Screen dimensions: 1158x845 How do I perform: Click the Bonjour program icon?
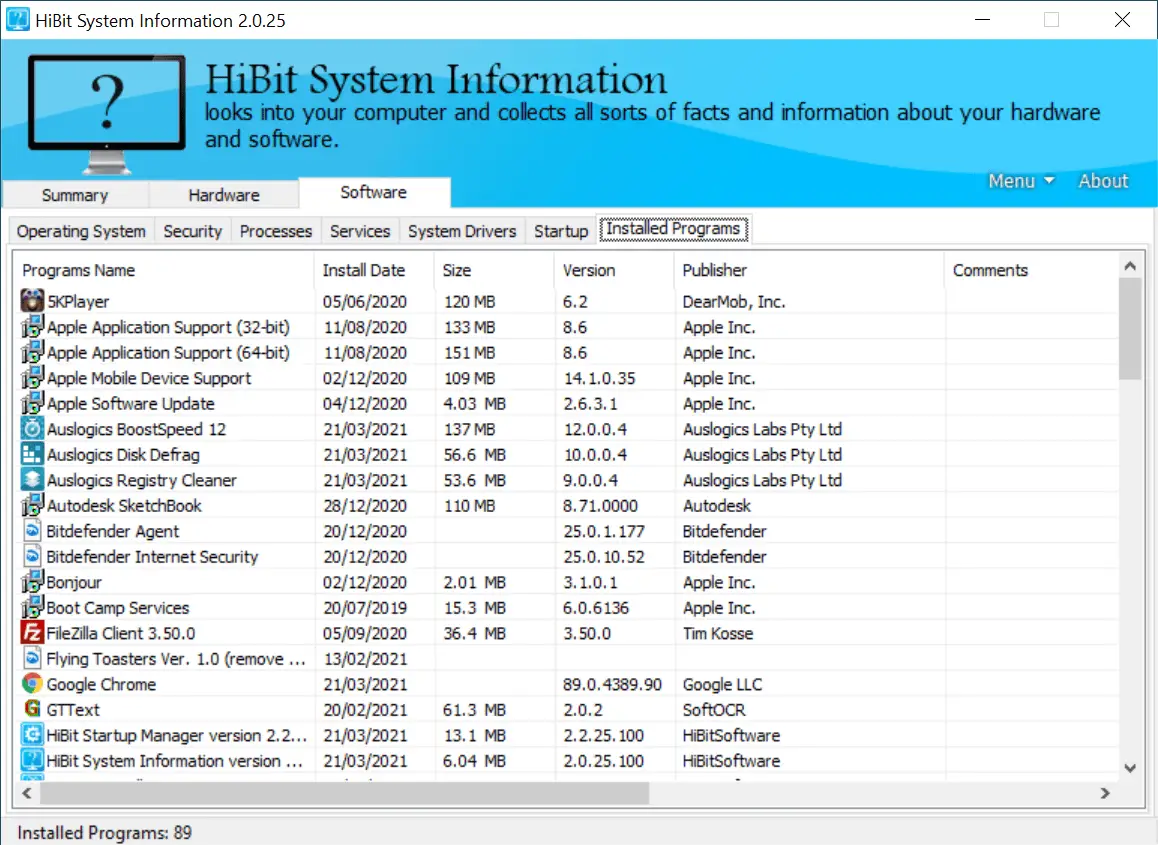32,581
